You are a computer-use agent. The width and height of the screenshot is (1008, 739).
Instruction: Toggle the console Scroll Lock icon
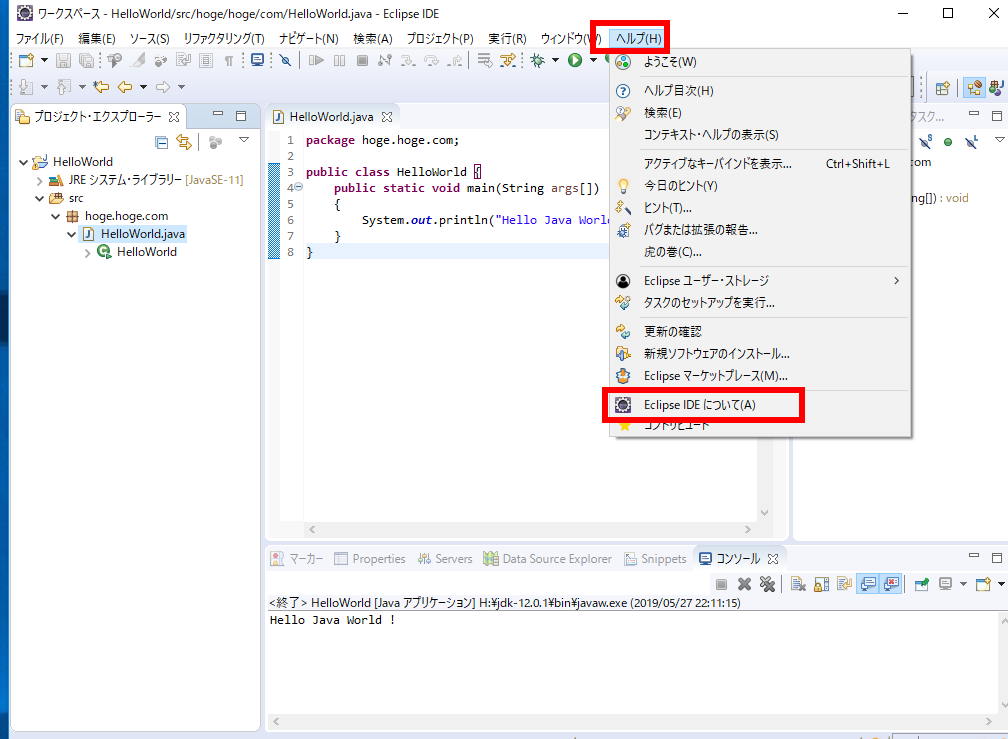click(x=822, y=584)
